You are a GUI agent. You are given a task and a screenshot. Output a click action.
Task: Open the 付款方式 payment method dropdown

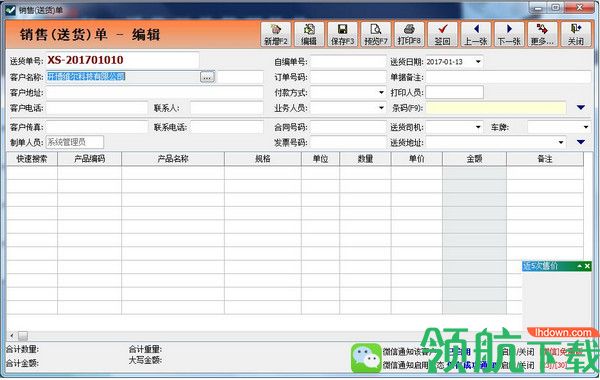pyautogui.click(x=381, y=93)
